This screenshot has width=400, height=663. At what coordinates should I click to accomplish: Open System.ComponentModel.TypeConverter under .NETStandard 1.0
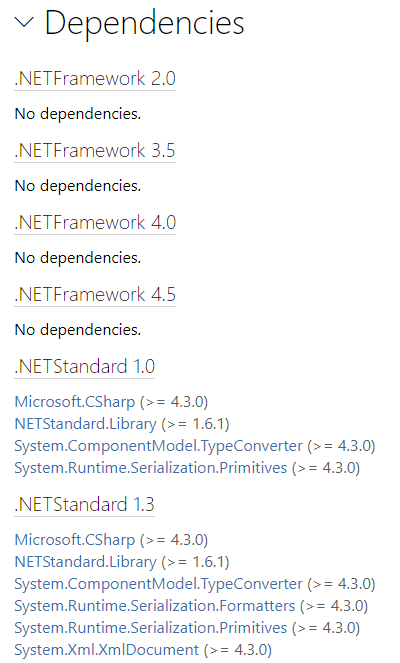point(159,446)
